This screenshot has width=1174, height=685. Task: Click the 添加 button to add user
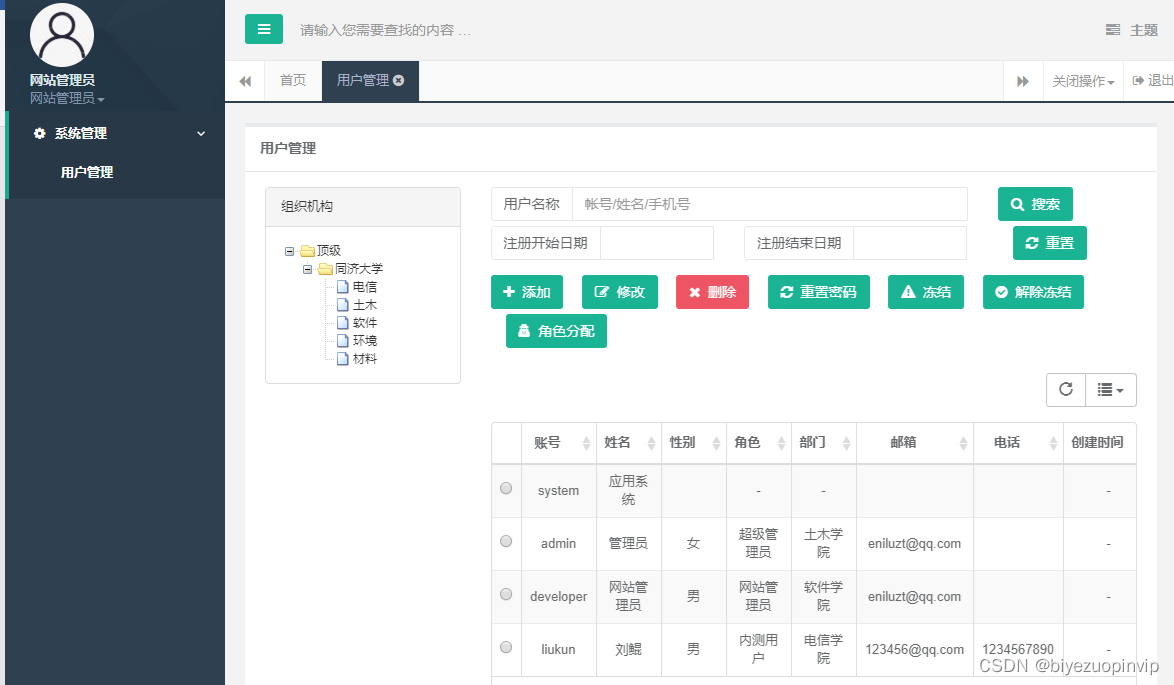coord(527,292)
